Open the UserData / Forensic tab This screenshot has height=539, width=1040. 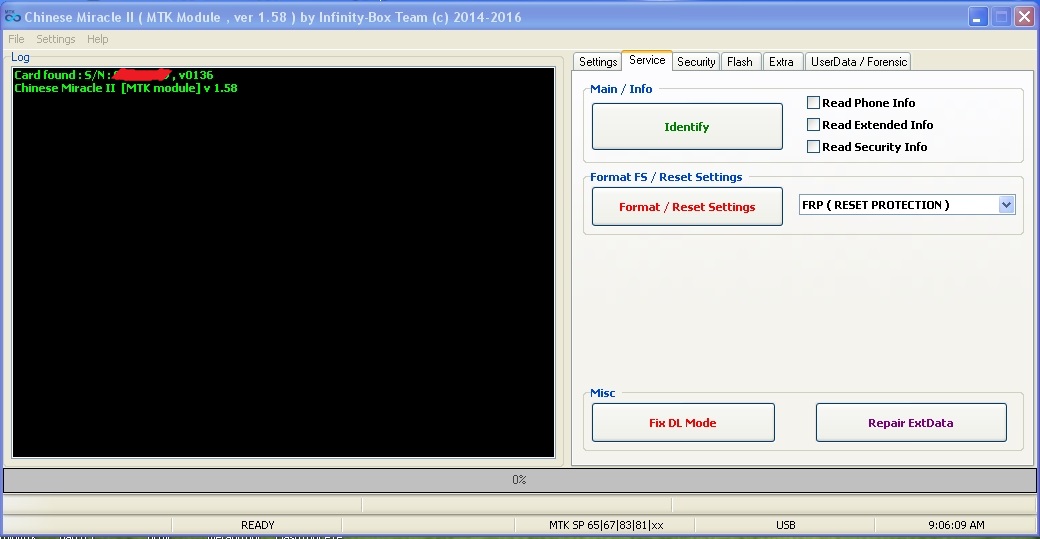[858, 62]
